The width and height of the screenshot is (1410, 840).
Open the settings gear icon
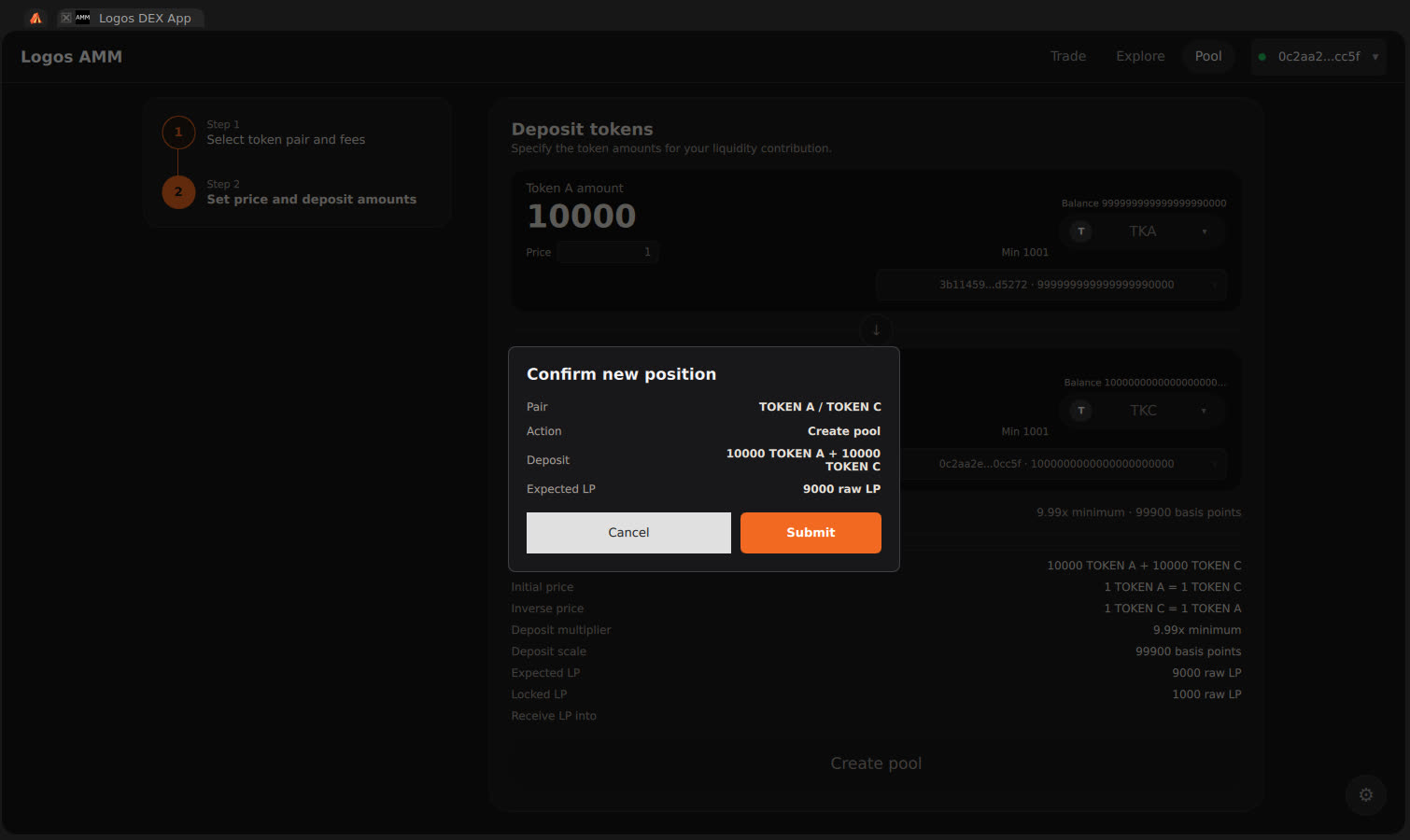pyautogui.click(x=1366, y=795)
